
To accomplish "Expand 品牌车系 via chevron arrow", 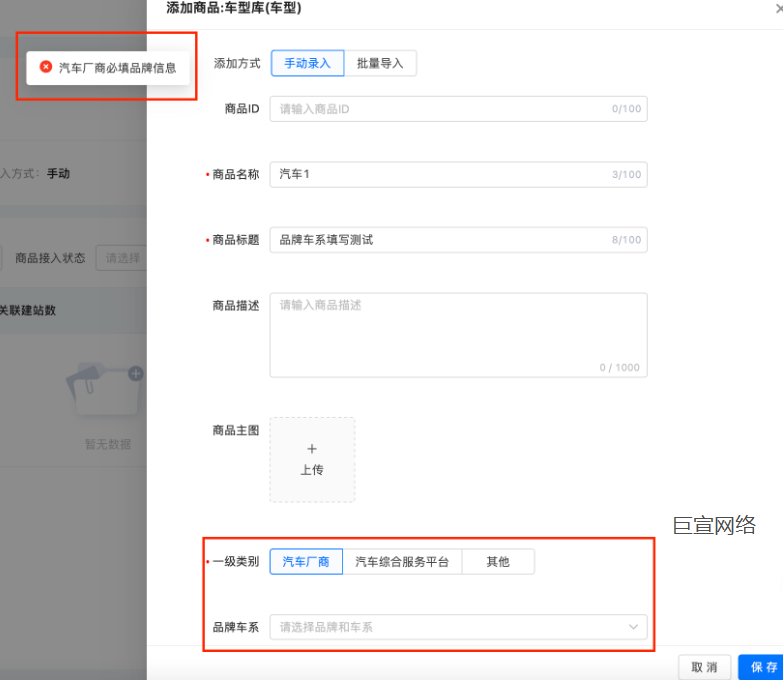I will coord(633,627).
